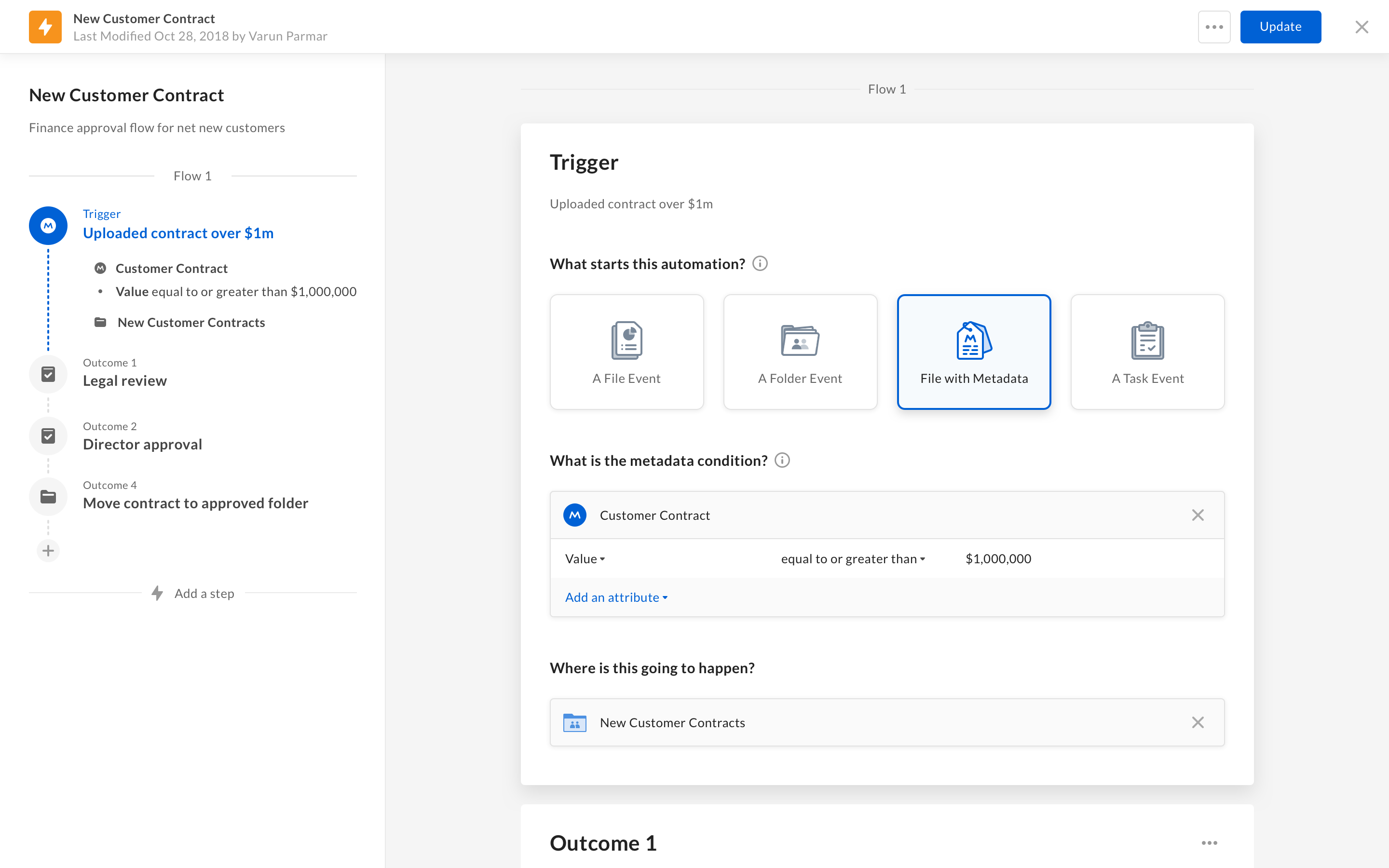Open the Value attribute dropdown

(585, 558)
